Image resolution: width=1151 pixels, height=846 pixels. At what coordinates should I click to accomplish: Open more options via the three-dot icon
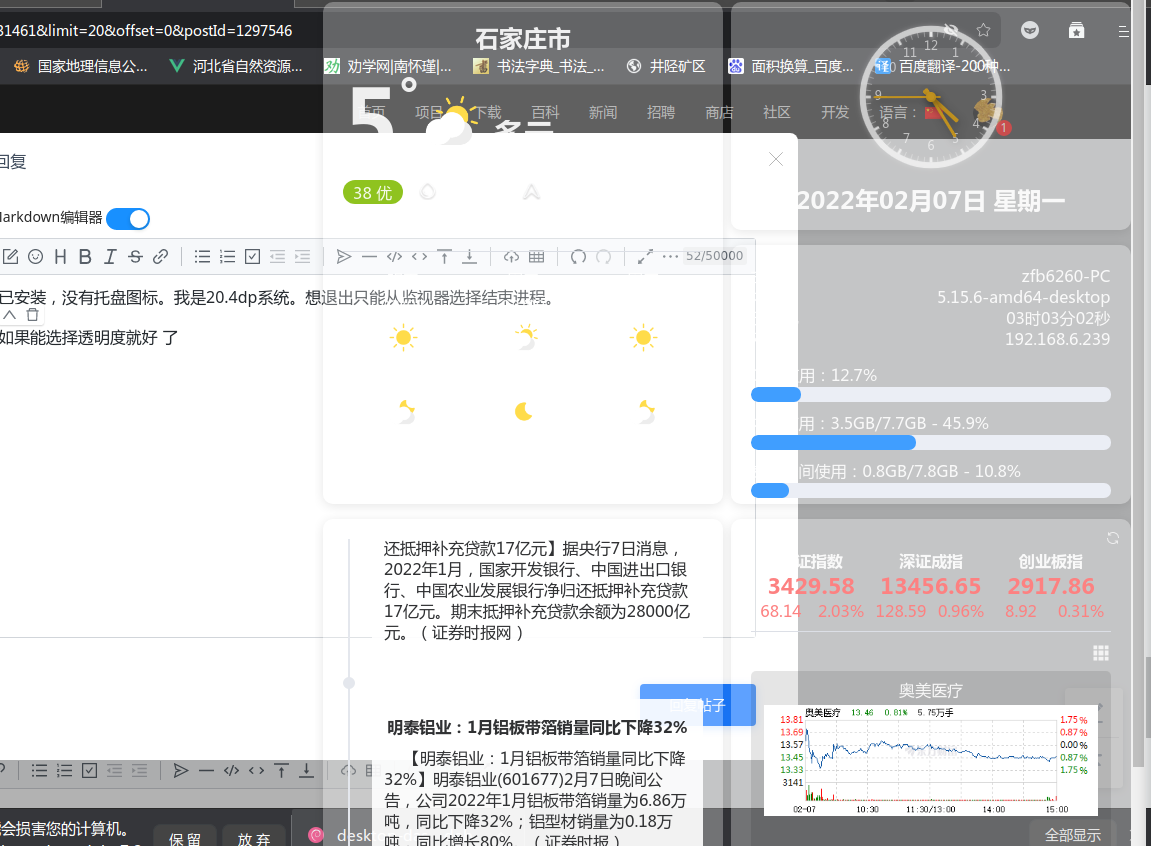[x=670, y=256]
